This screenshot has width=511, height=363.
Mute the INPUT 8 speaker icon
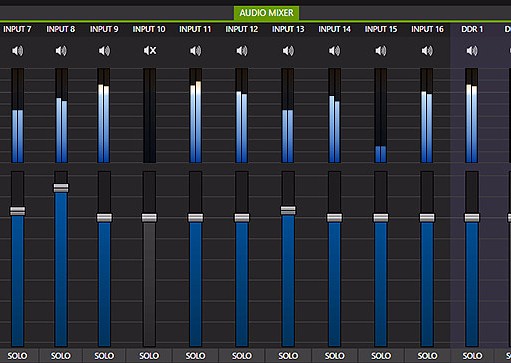tap(61, 51)
